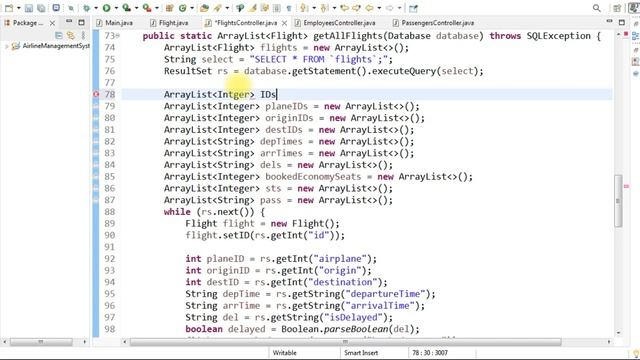
Task: Click the Save icon in toolbar
Action: [29, 8]
